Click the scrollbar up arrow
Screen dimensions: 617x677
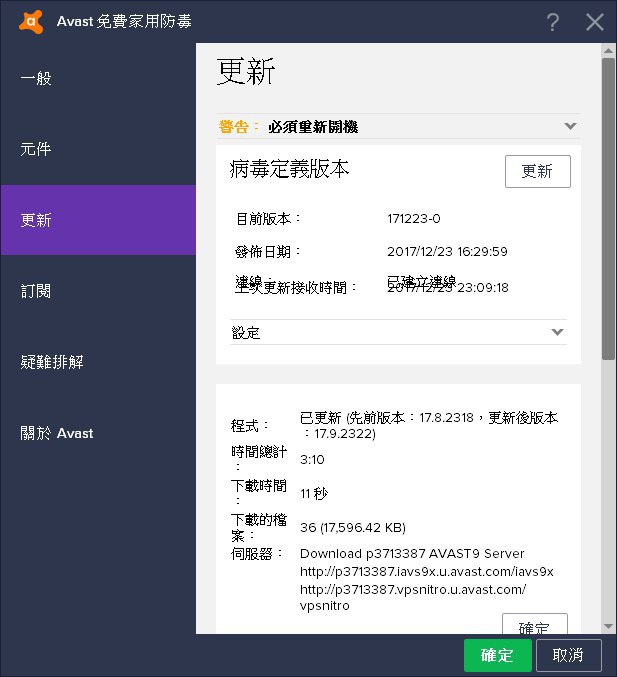[x=608, y=50]
